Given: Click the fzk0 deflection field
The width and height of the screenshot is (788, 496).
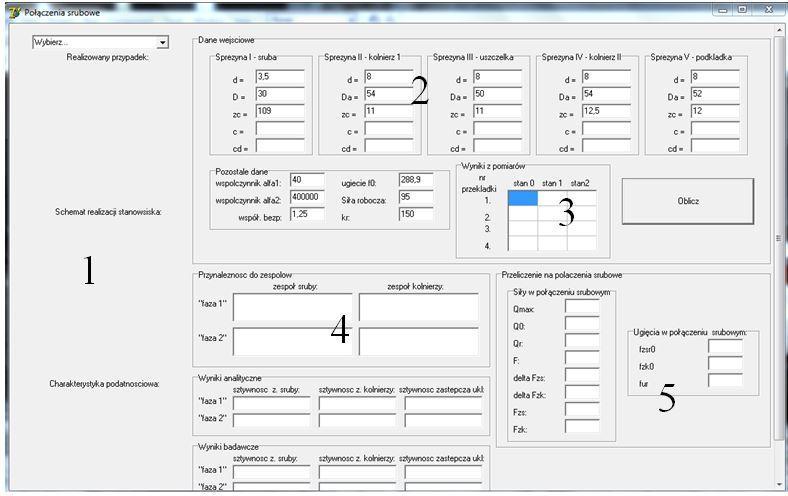Looking at the screenshot, I should tap(725, 363).
